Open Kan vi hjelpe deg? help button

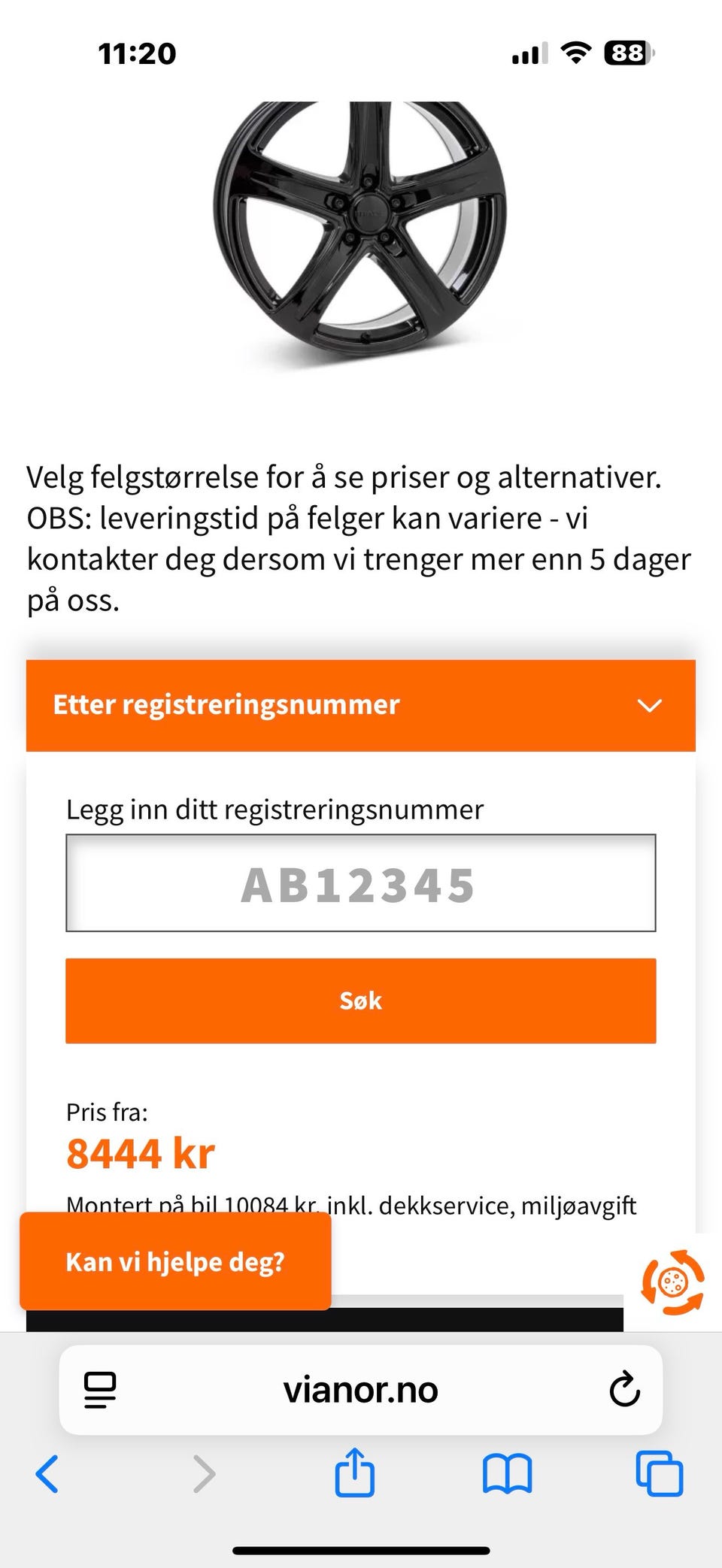[175, 1261]
